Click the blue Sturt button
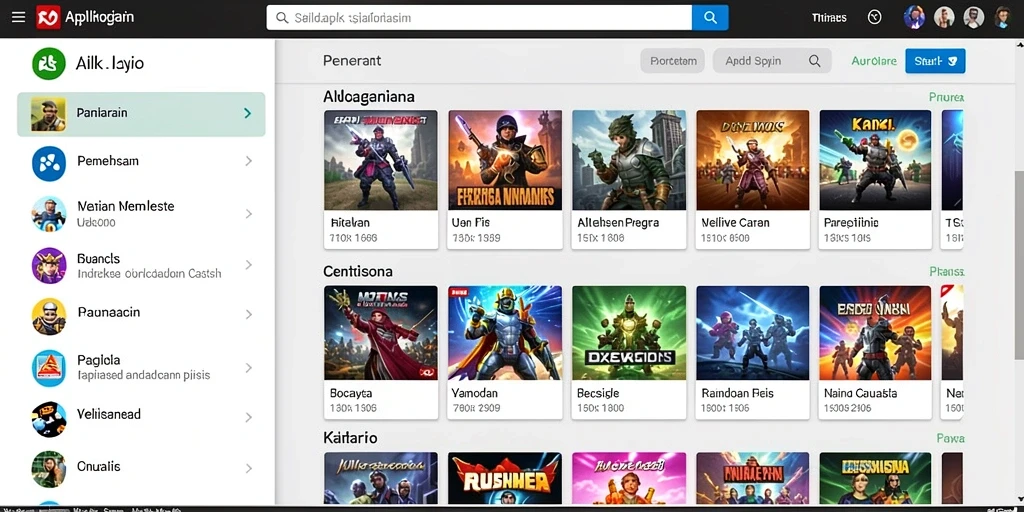The height and width of the screenshot is (512, 1024). tap(935, 61)
